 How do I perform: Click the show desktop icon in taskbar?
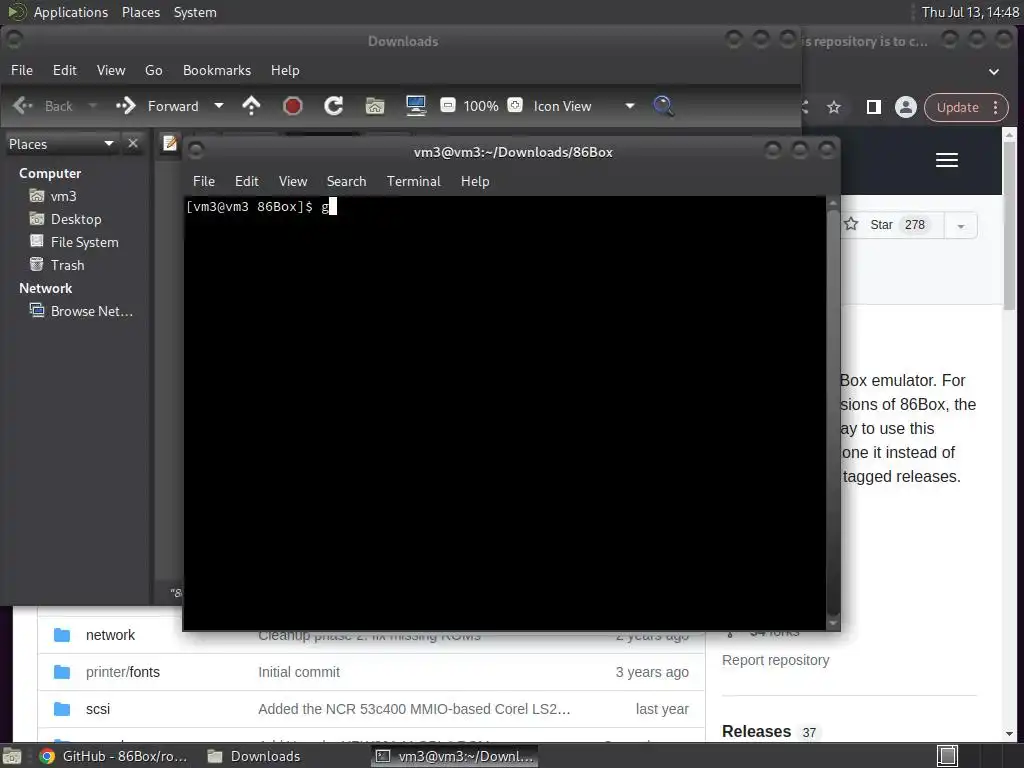[12, 756]
